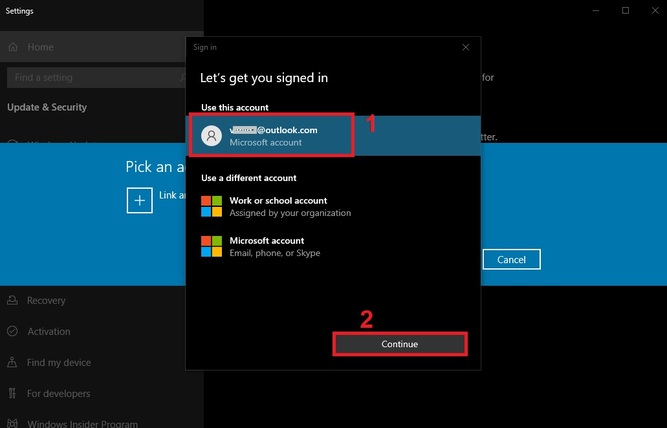Click the For developers tools icon
Viewport: 667px width, 428px height.
[12, 393]
